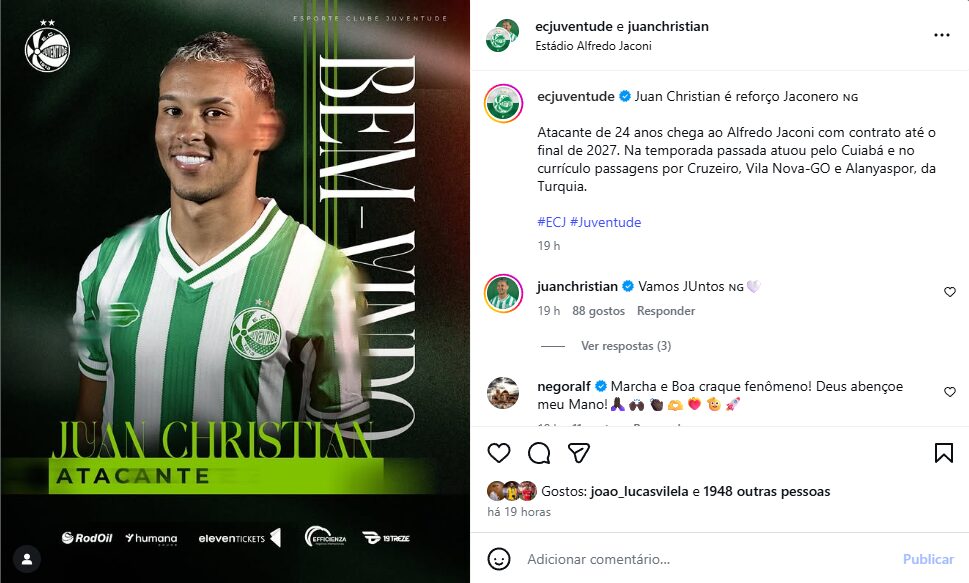
Task: Like negoralf's comment heart
Action: (x=950, y=392)
